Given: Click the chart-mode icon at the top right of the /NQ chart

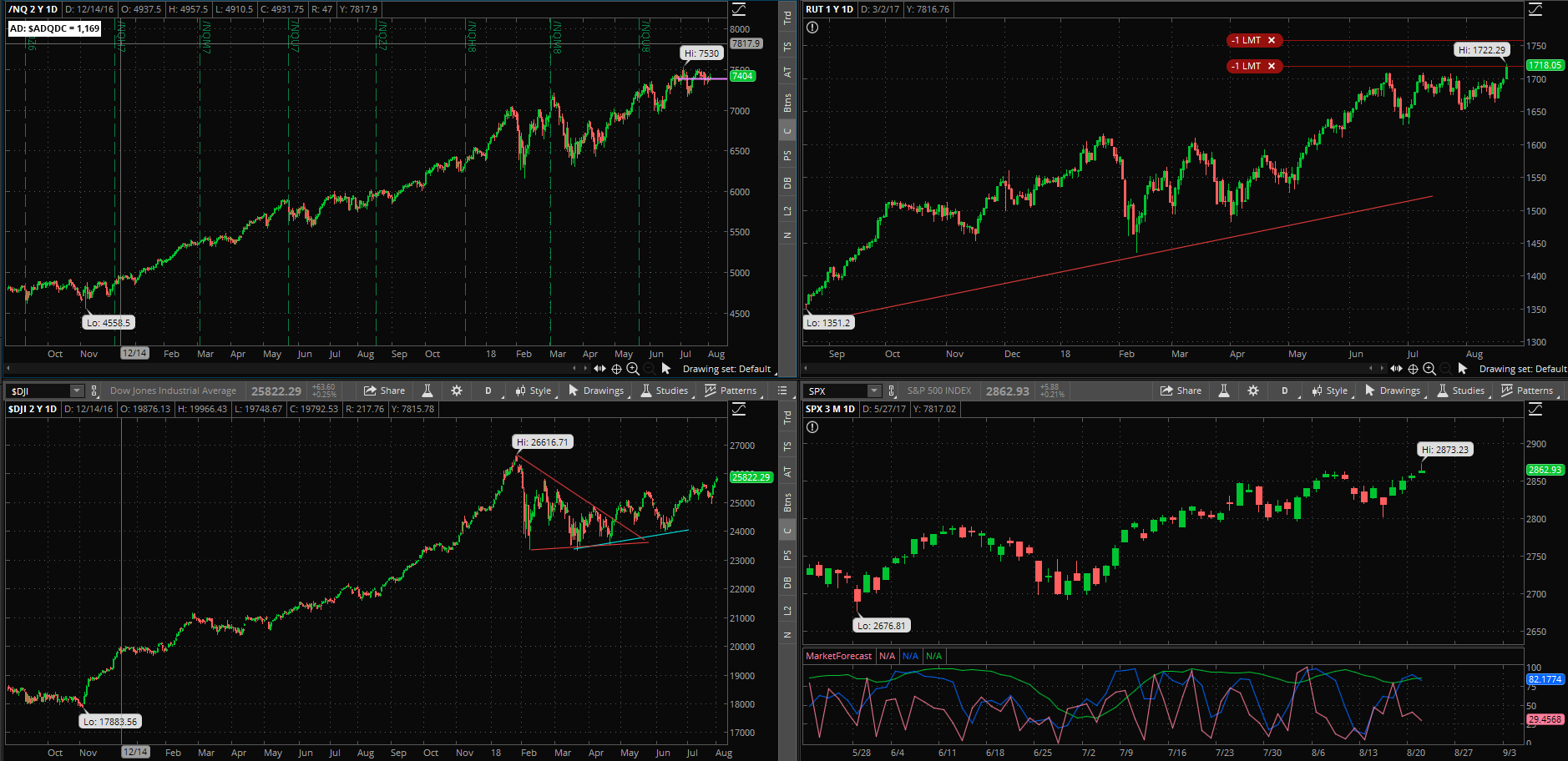Looking at the screenshot, I should [740, 9].
